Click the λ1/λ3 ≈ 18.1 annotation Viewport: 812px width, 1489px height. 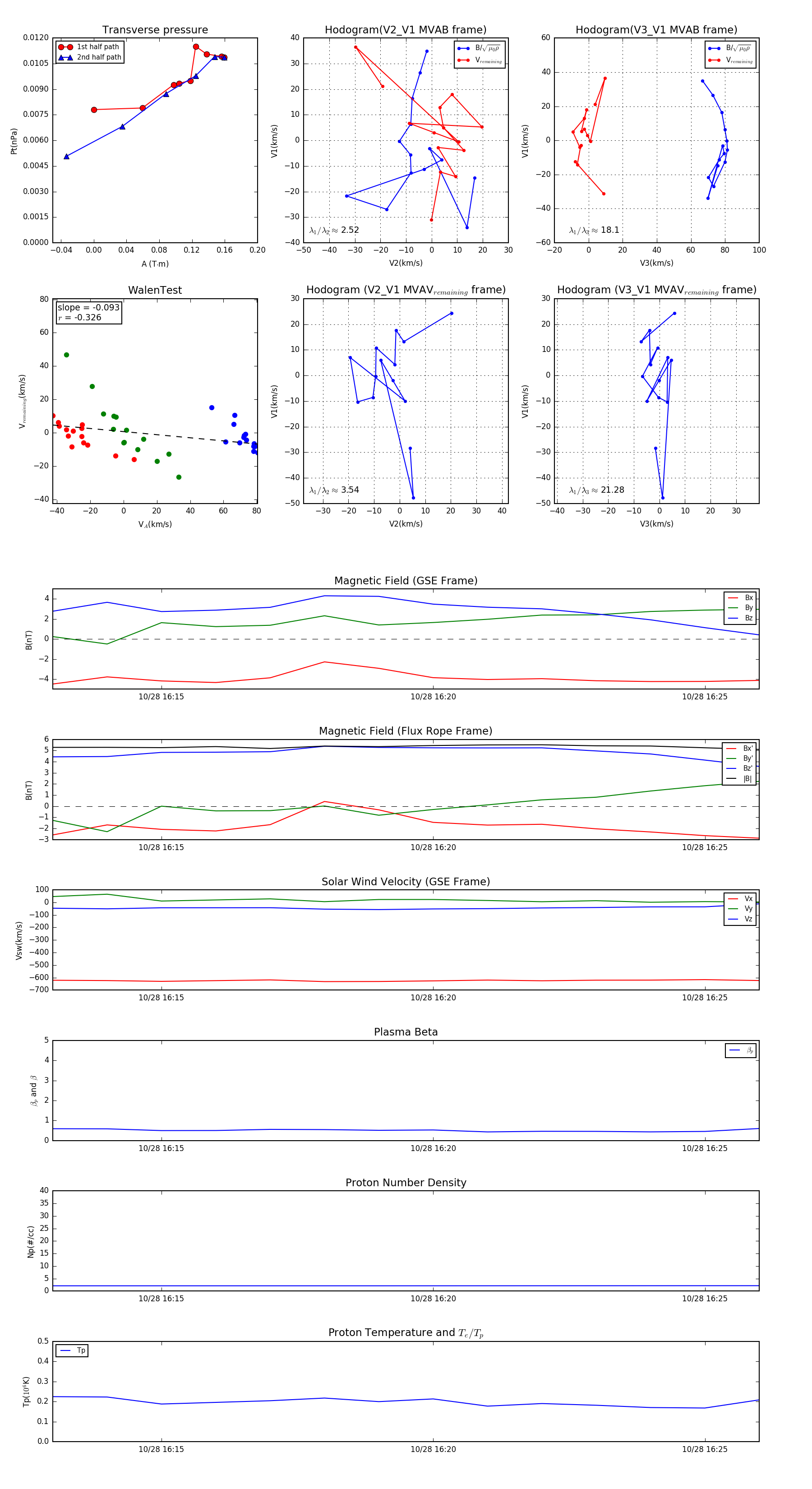coord(594,230)
